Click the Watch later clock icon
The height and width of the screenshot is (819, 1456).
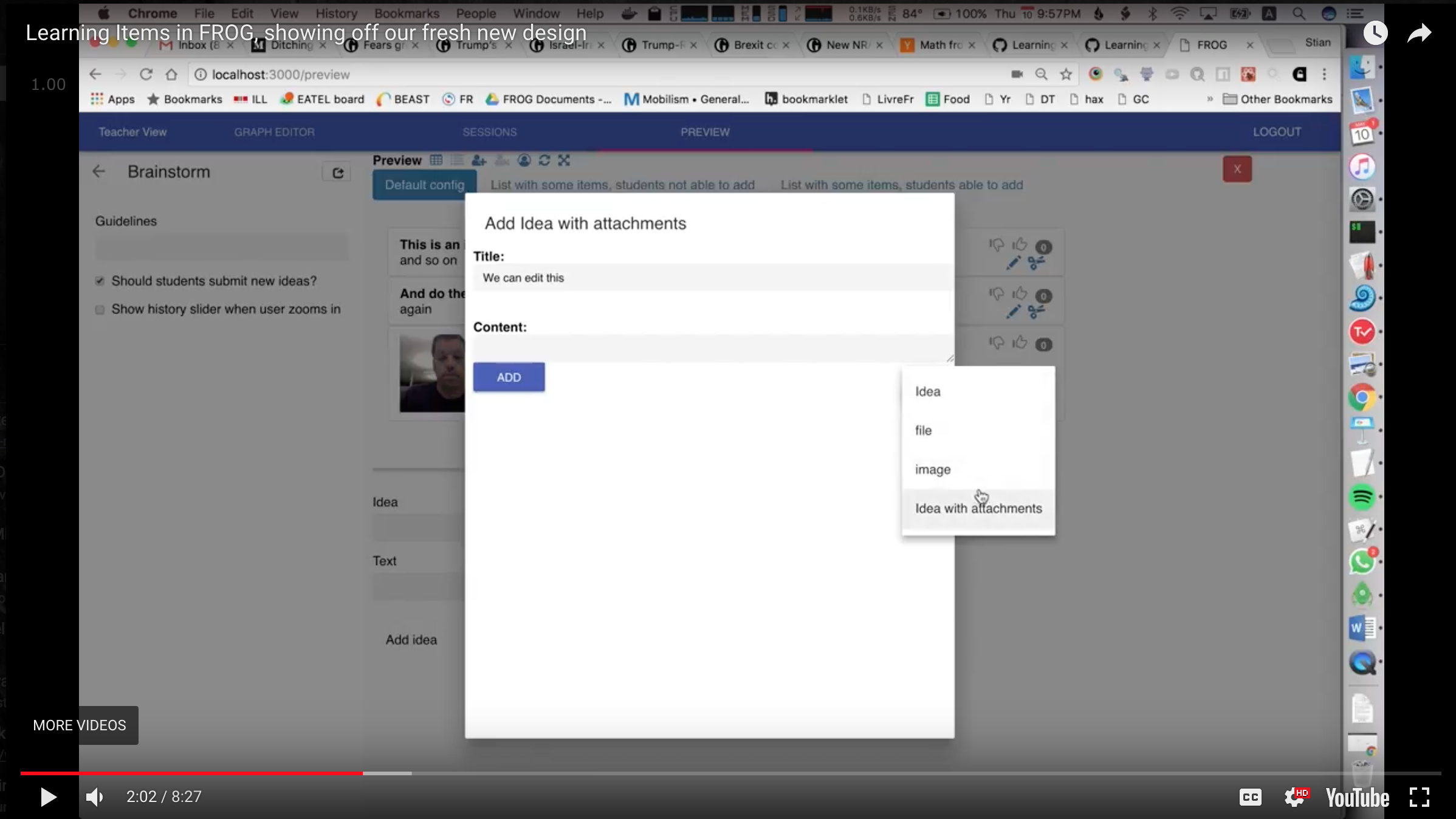[x=1375, y=33]
